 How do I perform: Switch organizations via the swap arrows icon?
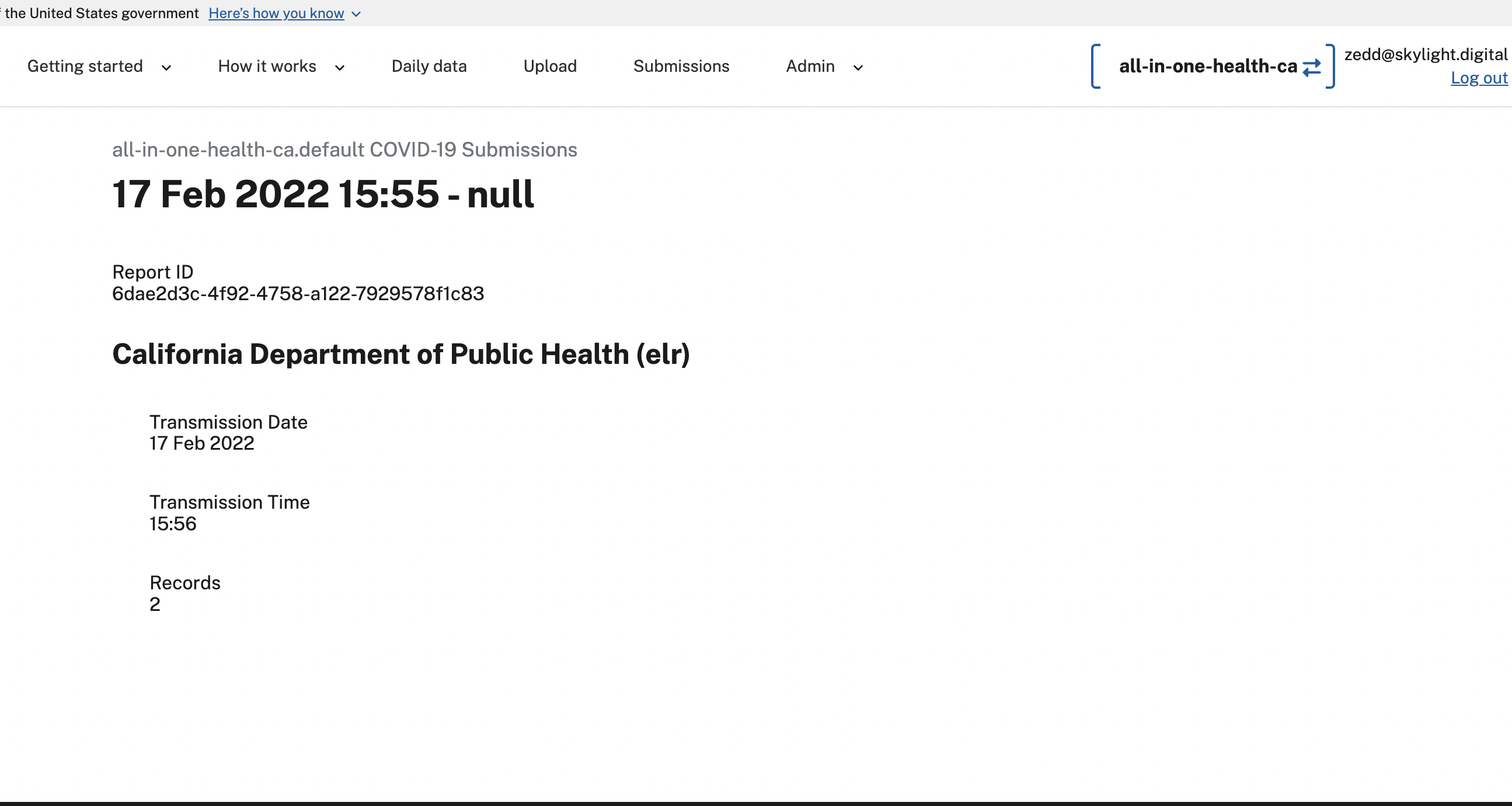1312,67
